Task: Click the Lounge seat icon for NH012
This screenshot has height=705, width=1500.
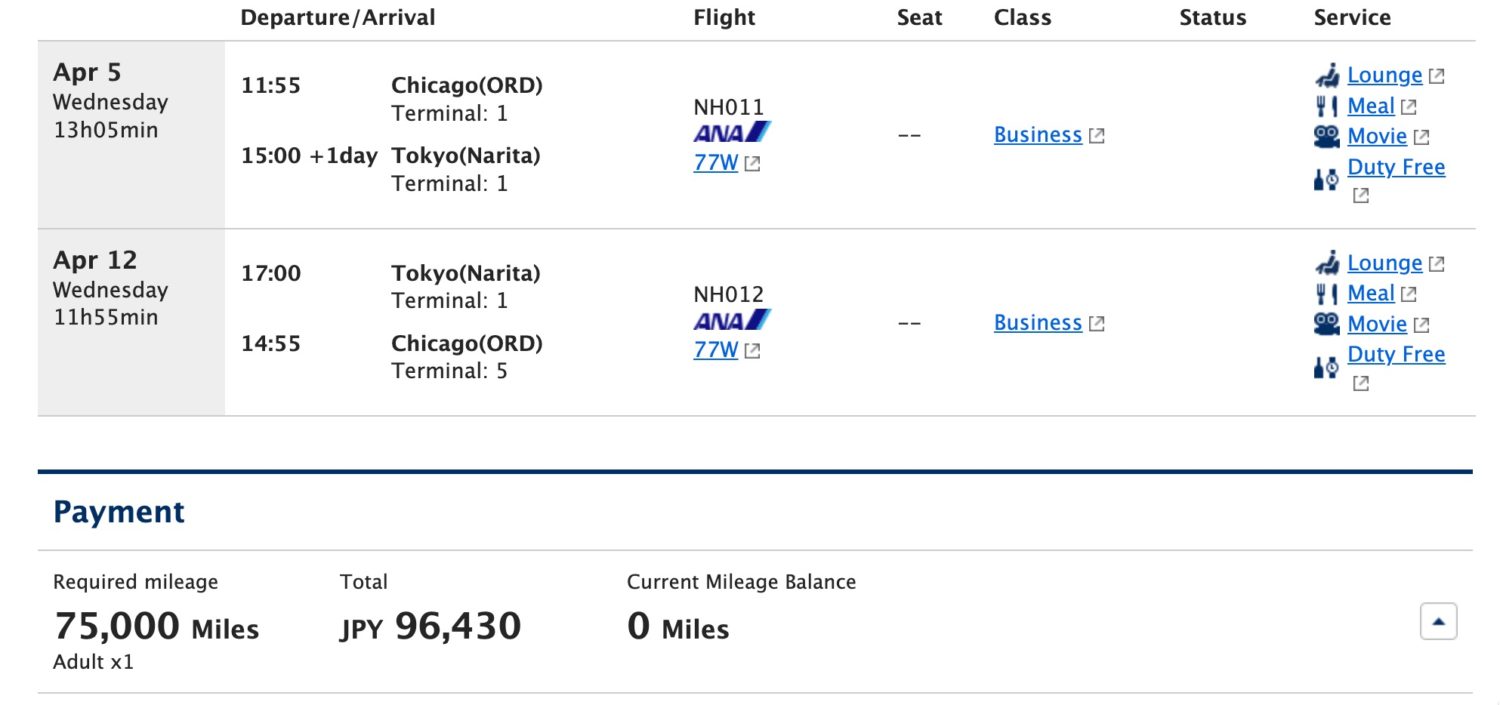Action: coord(1327,263)
